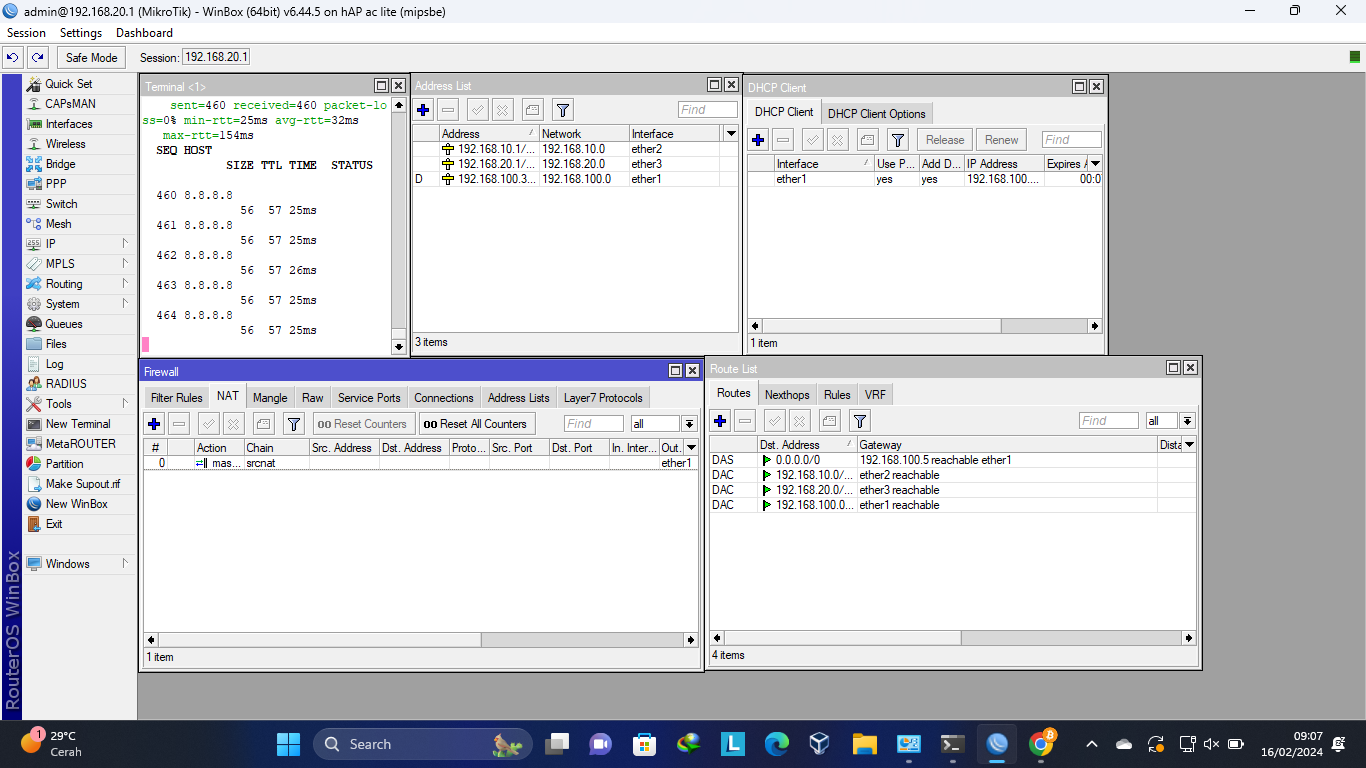Click the Undo arrow in toolbar
Viewport: 1366px width, 768px height.
(x=14, y=58)
